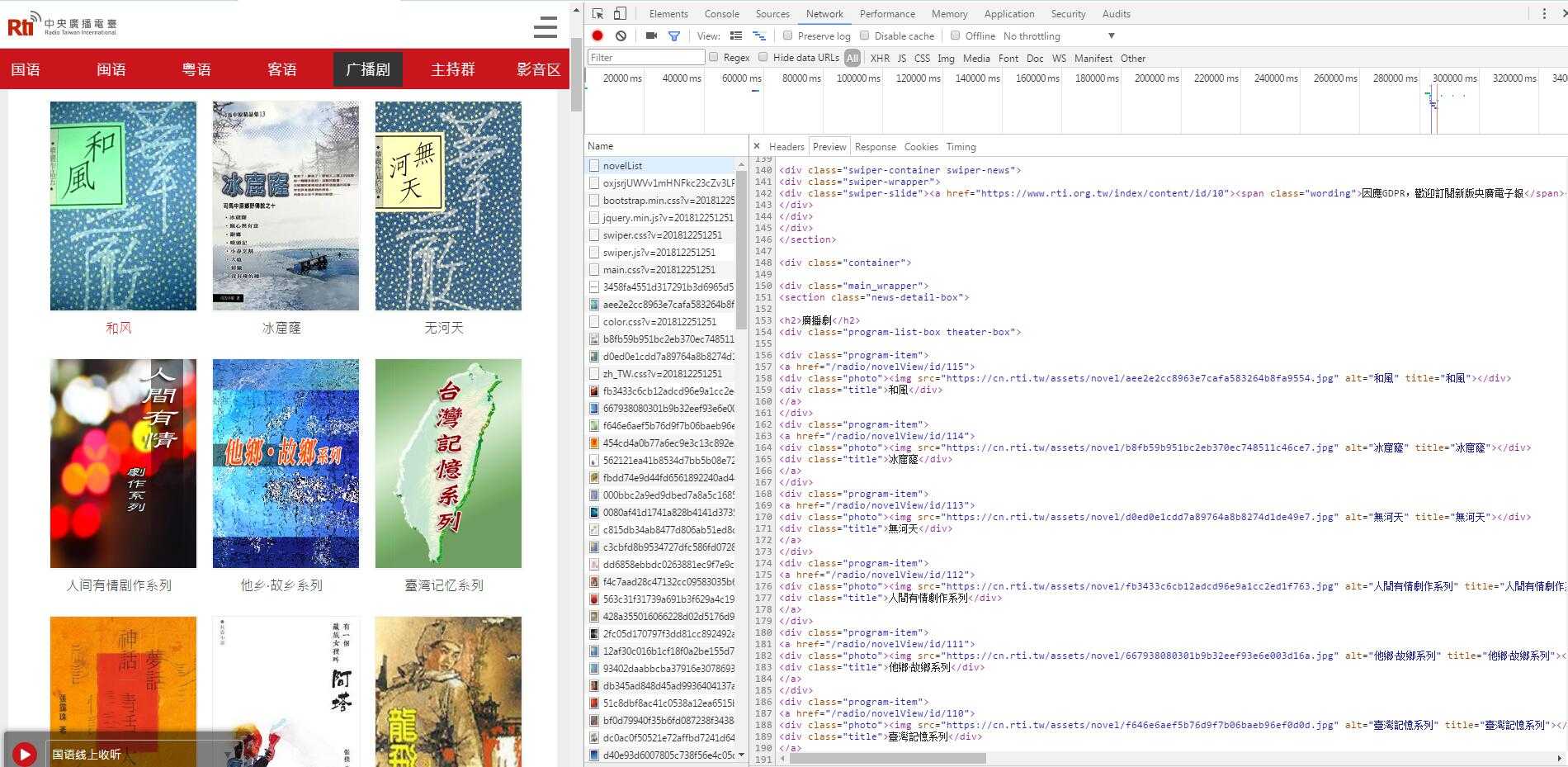
Task: Open the Application tab
Action: 1009,13
